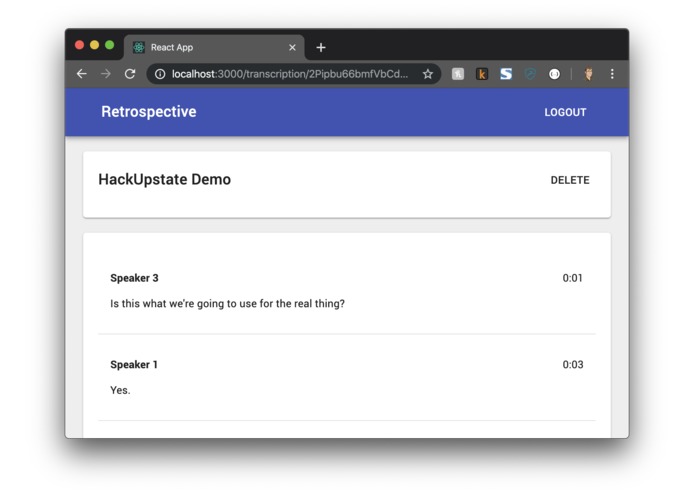The image size is (695, 494).
Task: Click the text 'Is this what we're going to use for the real thing?'
Action: pos(227,304)
